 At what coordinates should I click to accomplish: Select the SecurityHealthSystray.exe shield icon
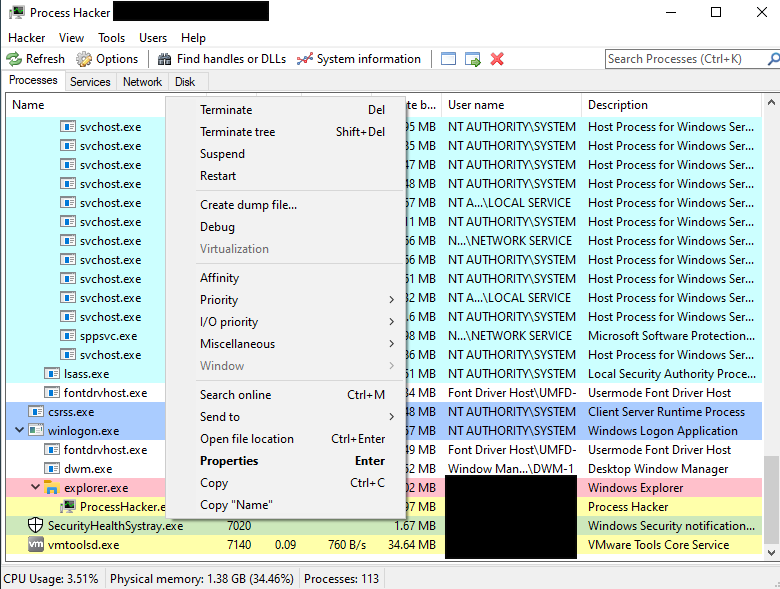click(36, 526)
